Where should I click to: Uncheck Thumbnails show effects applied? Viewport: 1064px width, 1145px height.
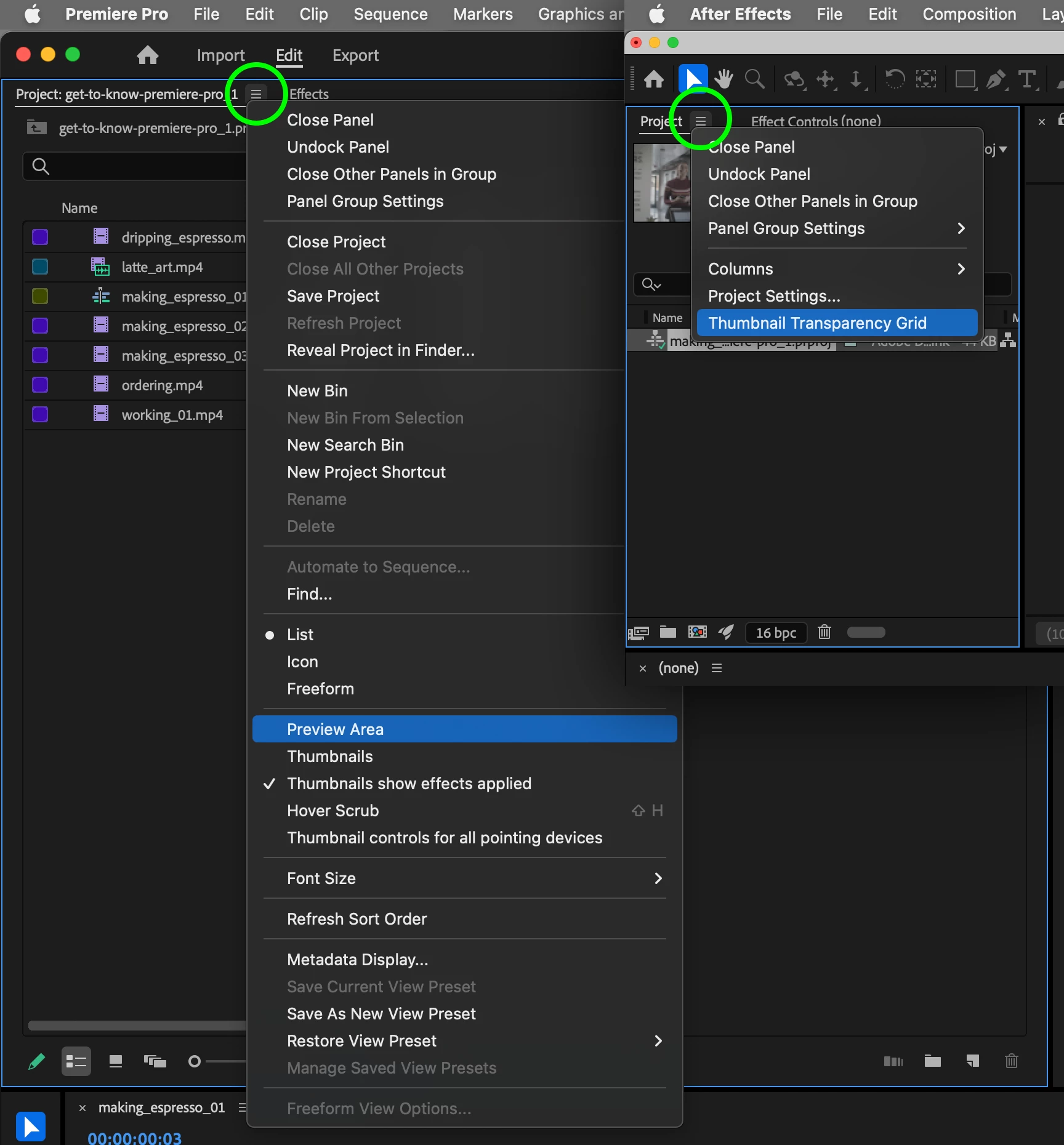[465, 784]
